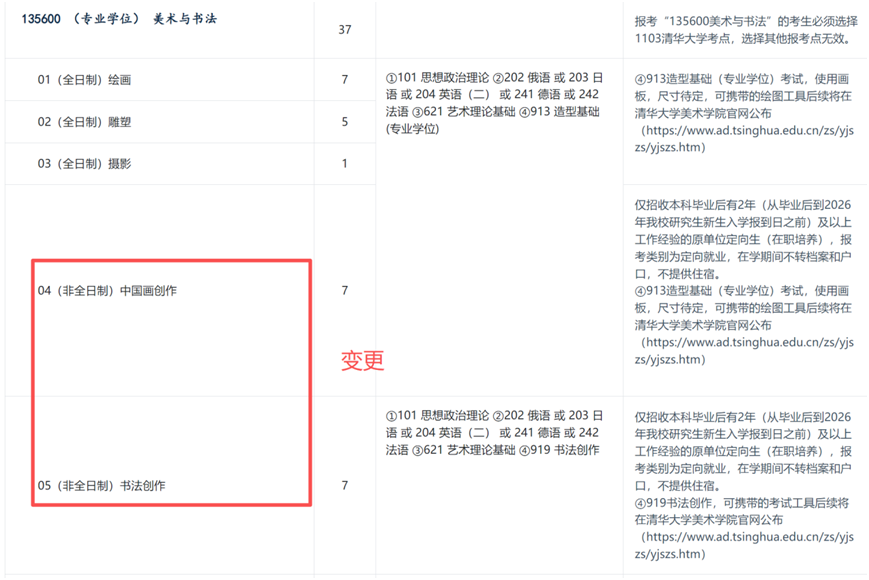Screen dimensions: 869x580
Task: Click quota 7 beside 中国画创作
Action: (345, 291)
